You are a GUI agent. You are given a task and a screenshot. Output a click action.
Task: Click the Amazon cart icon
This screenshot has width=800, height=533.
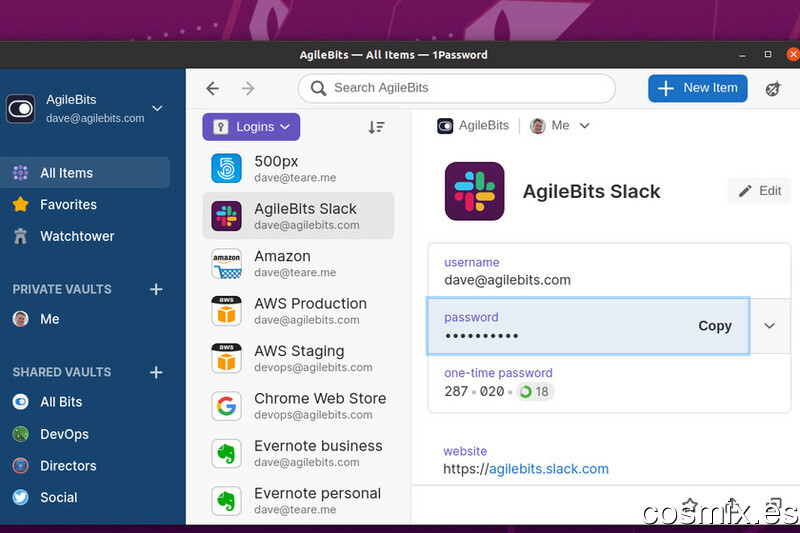coord(227,264)
